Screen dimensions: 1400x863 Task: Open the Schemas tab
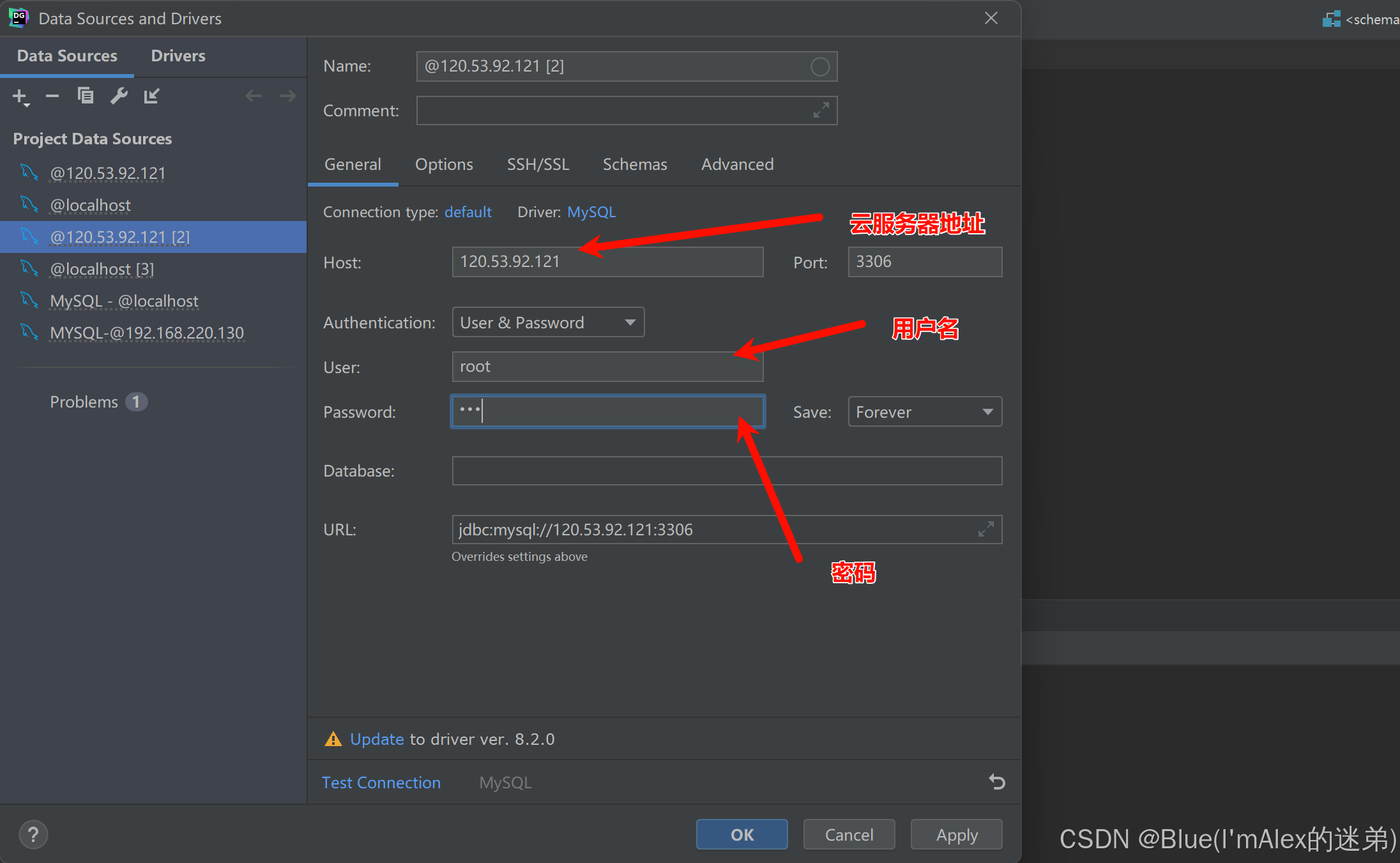click(x=635, y=165)
